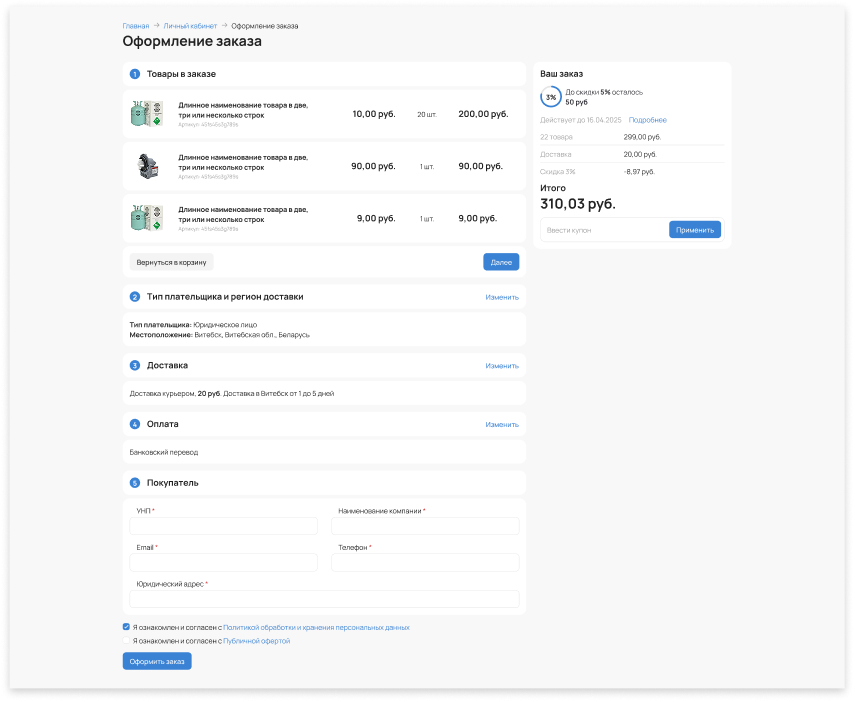Image resolution: width=855 pixels, height=702 pixels.
Task: Click Изменить in the Доставка section
Action: [502, 366]
